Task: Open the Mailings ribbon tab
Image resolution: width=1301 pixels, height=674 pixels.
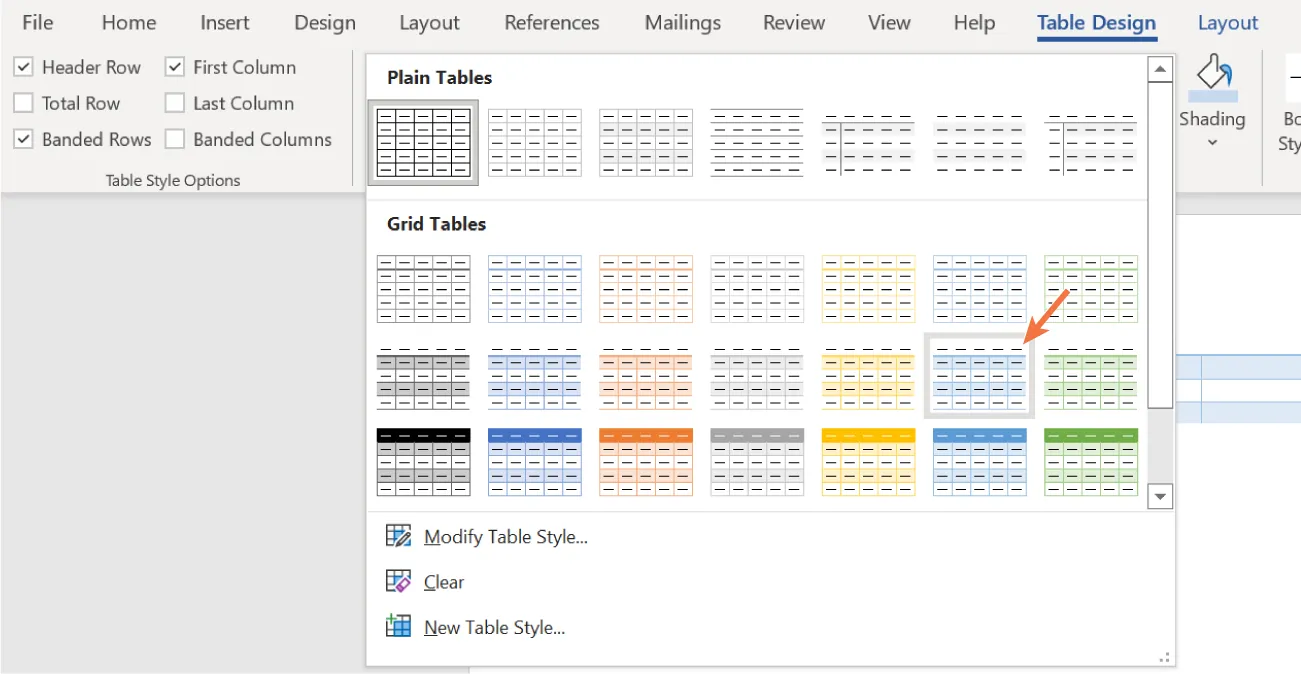Action: click(x=682, y=22)
